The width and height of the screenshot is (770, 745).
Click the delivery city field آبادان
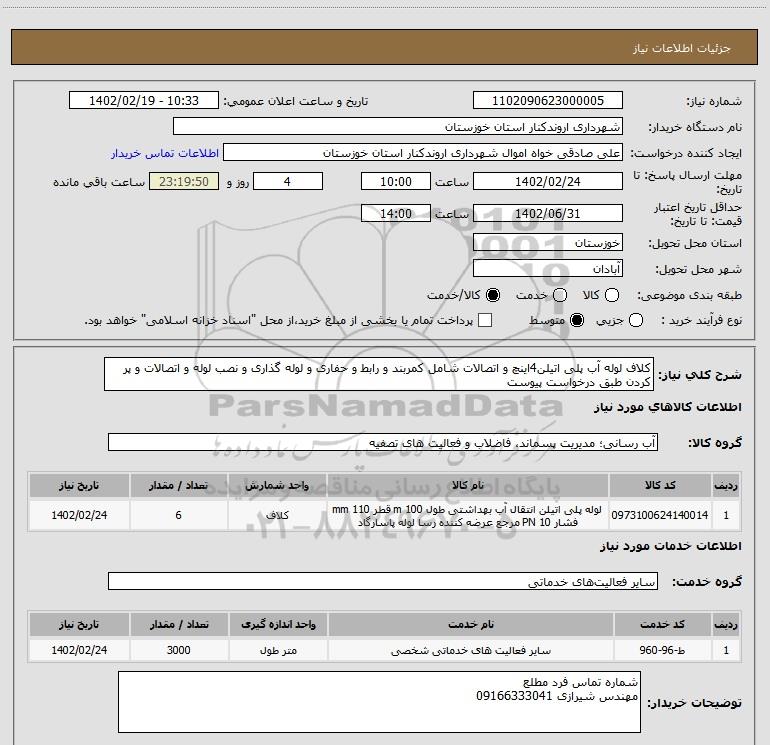click(548, 269)
